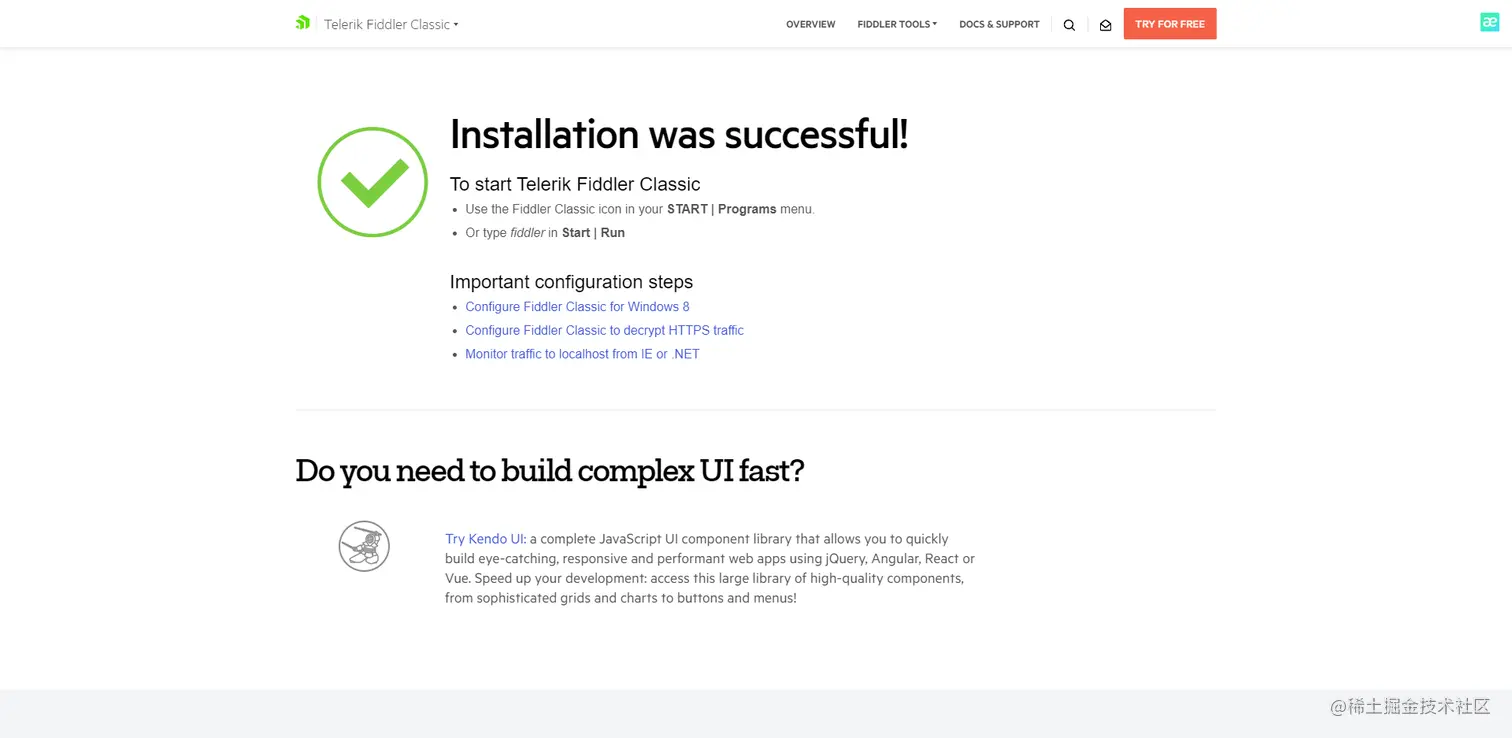Viewport: 1512px width, 738px height.
Task: Open the contact envelope icon
Action: [x=1105, y=25]
